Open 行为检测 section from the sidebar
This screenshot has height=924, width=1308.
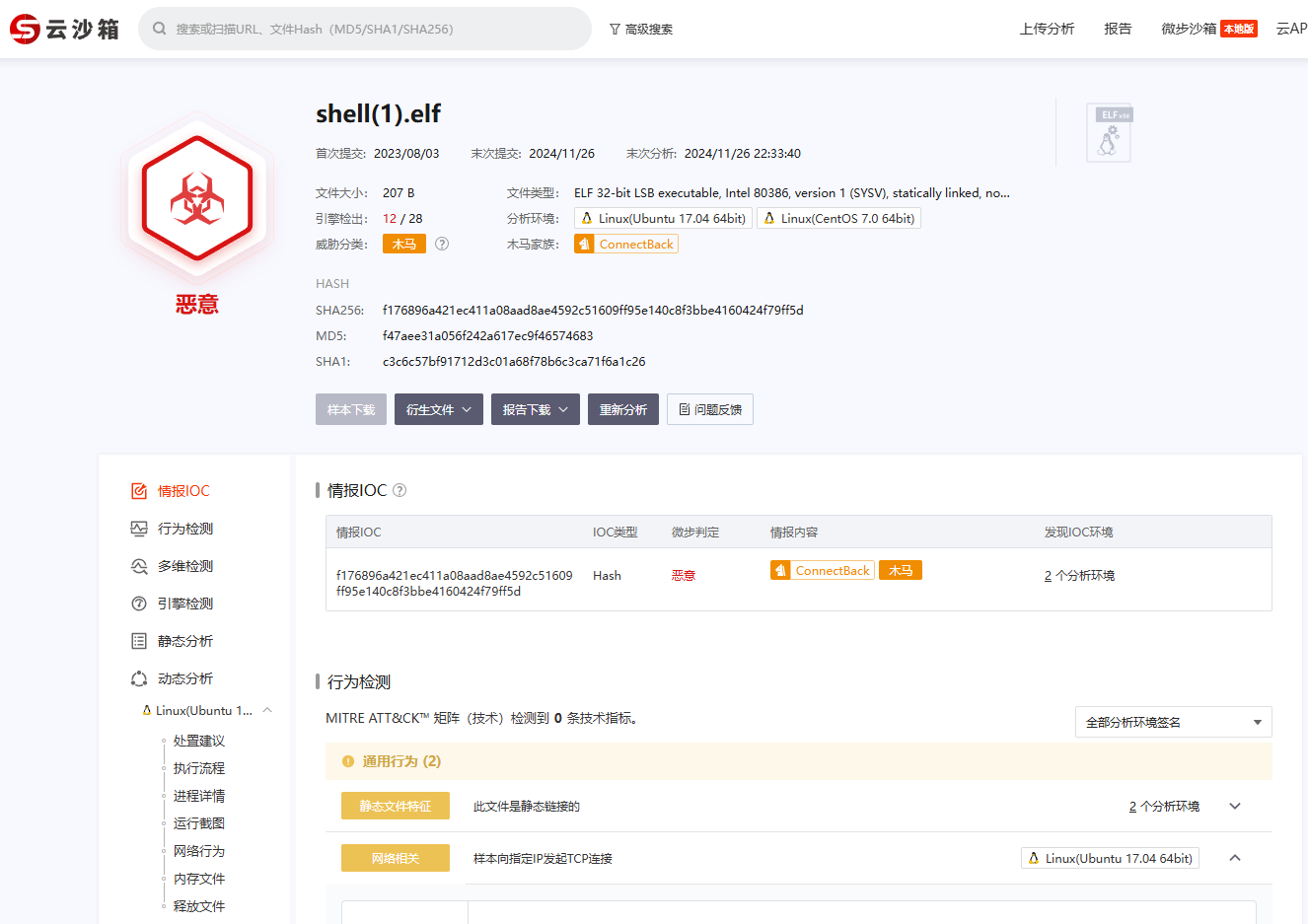coord(184,529)
